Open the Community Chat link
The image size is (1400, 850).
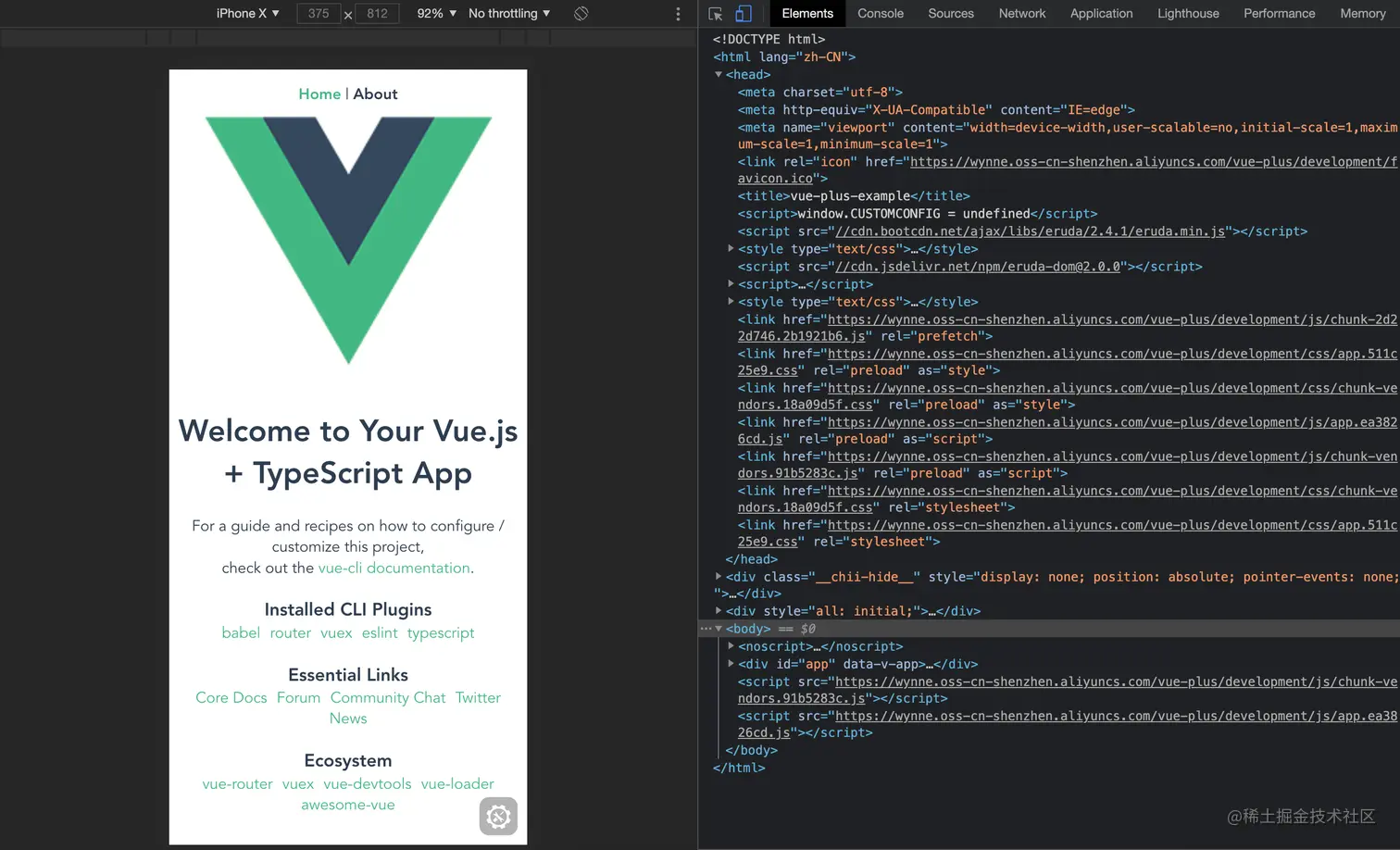[x=388, y=697]
